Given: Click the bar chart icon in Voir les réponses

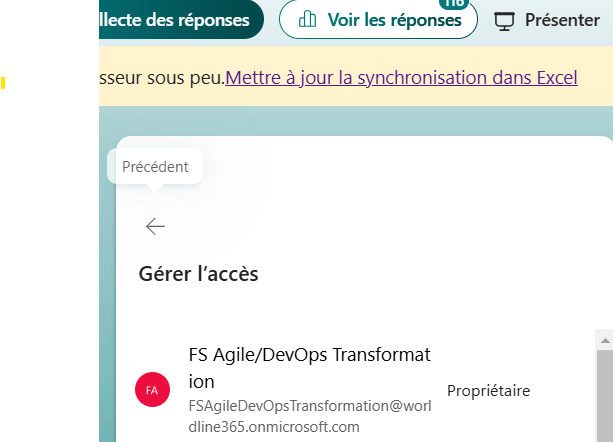Looking at the screenshot, I should tap(308, 19).
